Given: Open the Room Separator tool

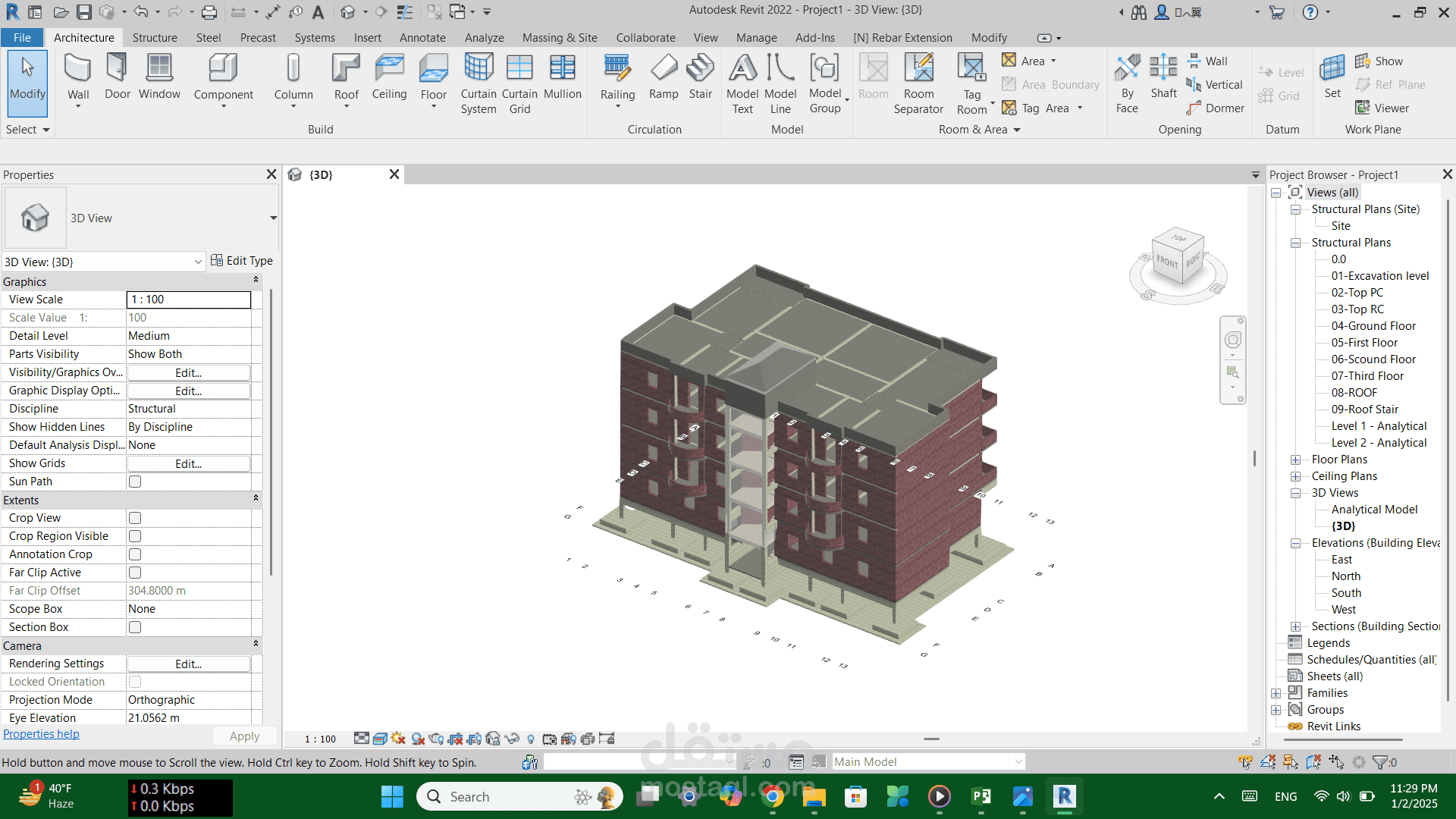Looking at the screenshot, I should (918, 83).
